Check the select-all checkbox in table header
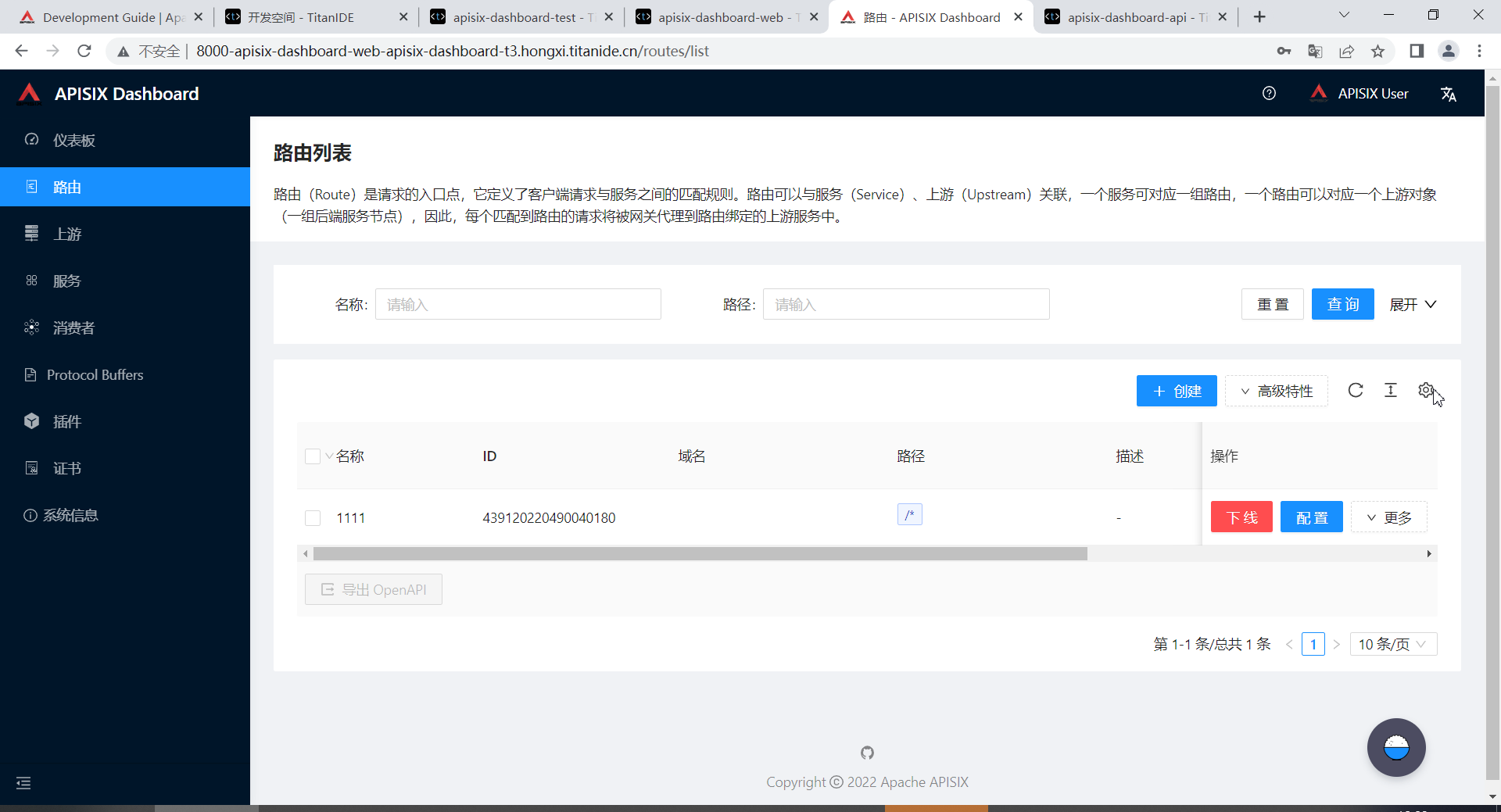The height and width of the screenshot is (812, 1501). pos(313,456)
